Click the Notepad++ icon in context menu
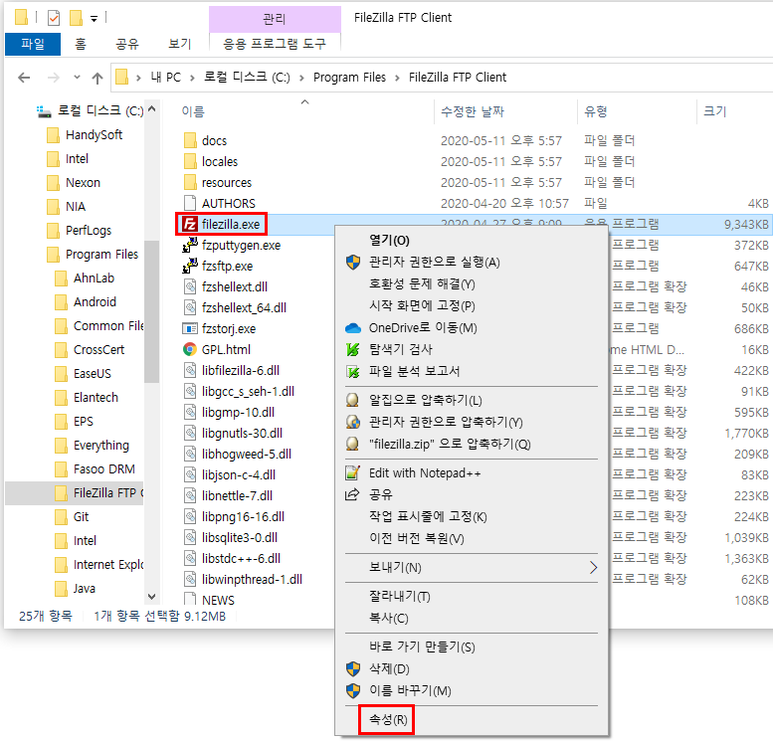Viewport: 773px width, 742px height. click(352, 473)
